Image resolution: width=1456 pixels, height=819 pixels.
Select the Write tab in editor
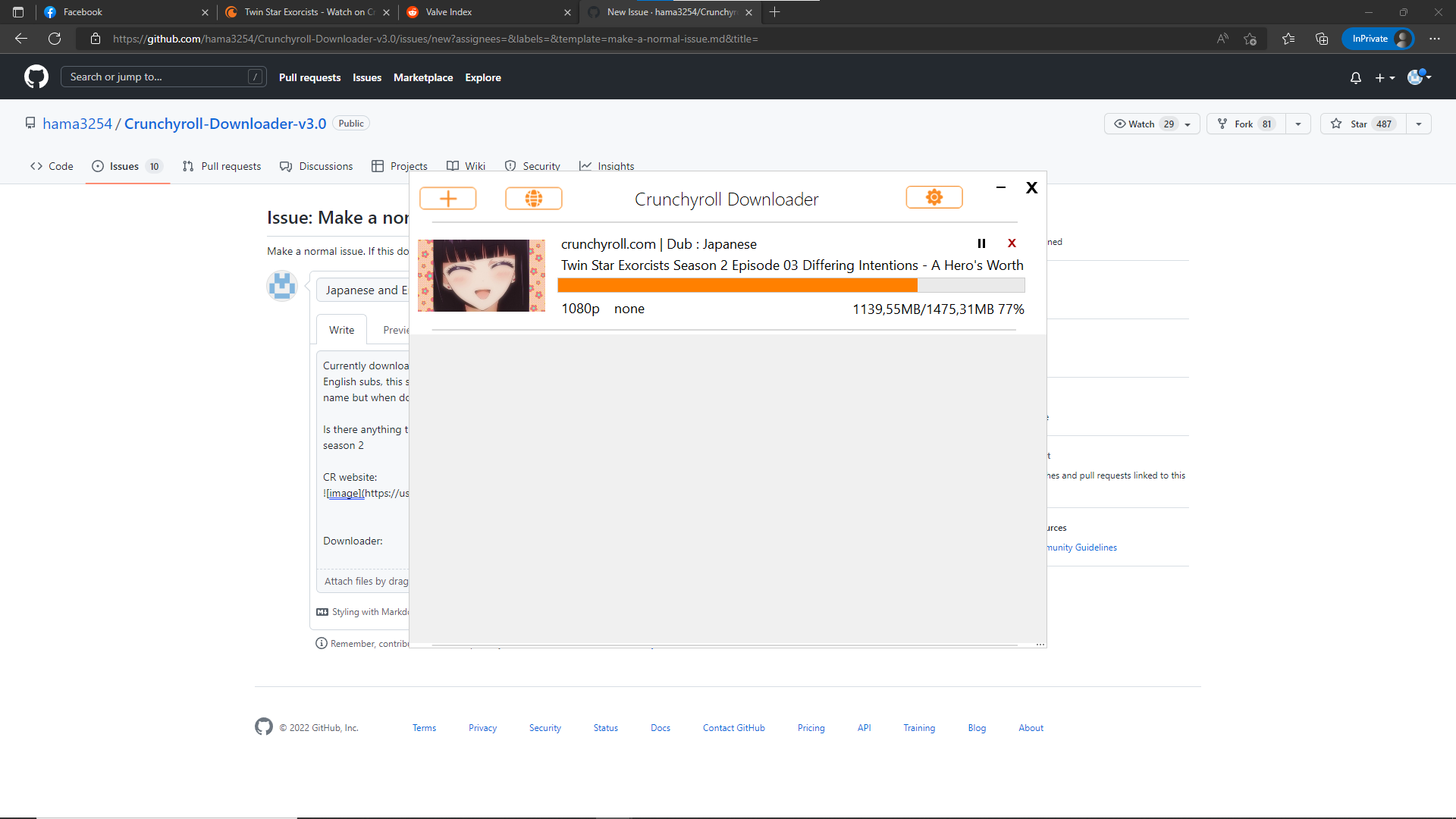click(x=341, y=330)
